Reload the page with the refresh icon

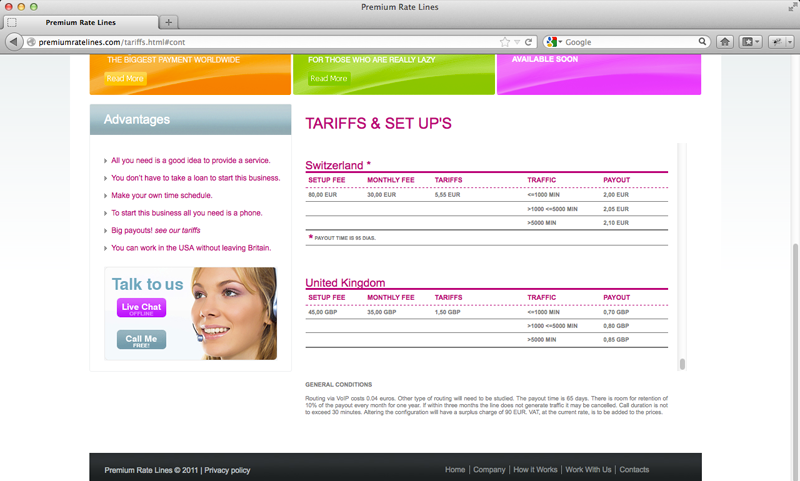529,42
